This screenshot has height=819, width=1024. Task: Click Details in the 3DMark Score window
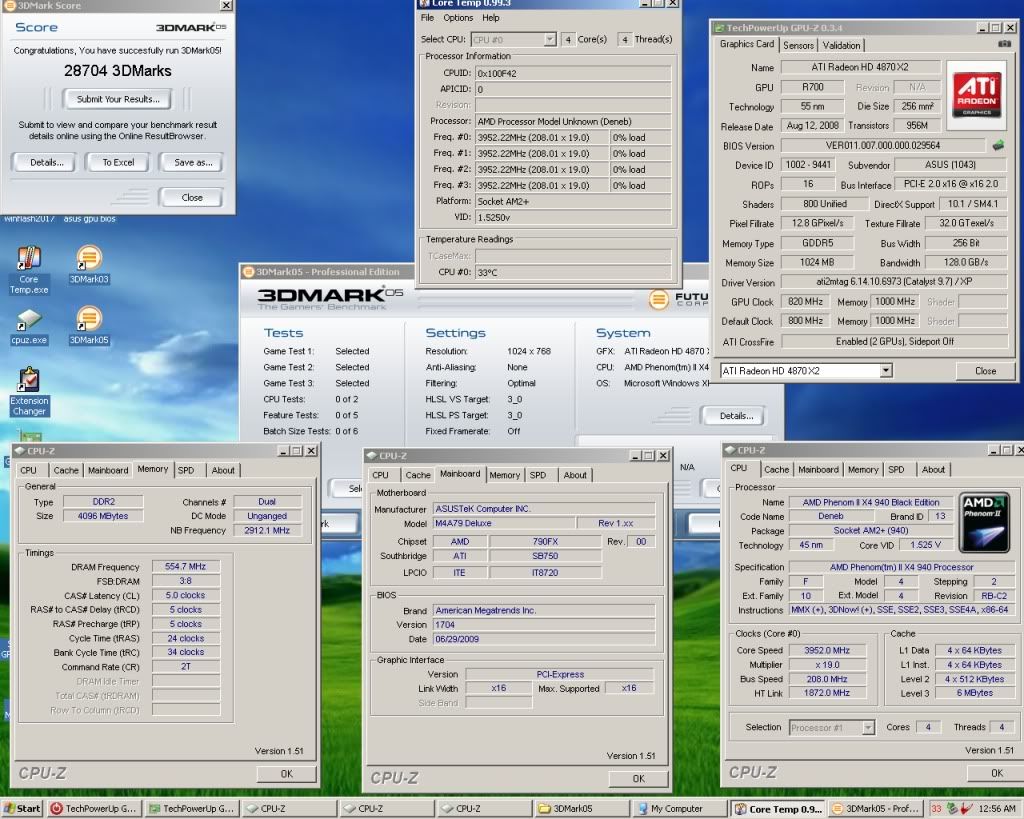(46, 163)
